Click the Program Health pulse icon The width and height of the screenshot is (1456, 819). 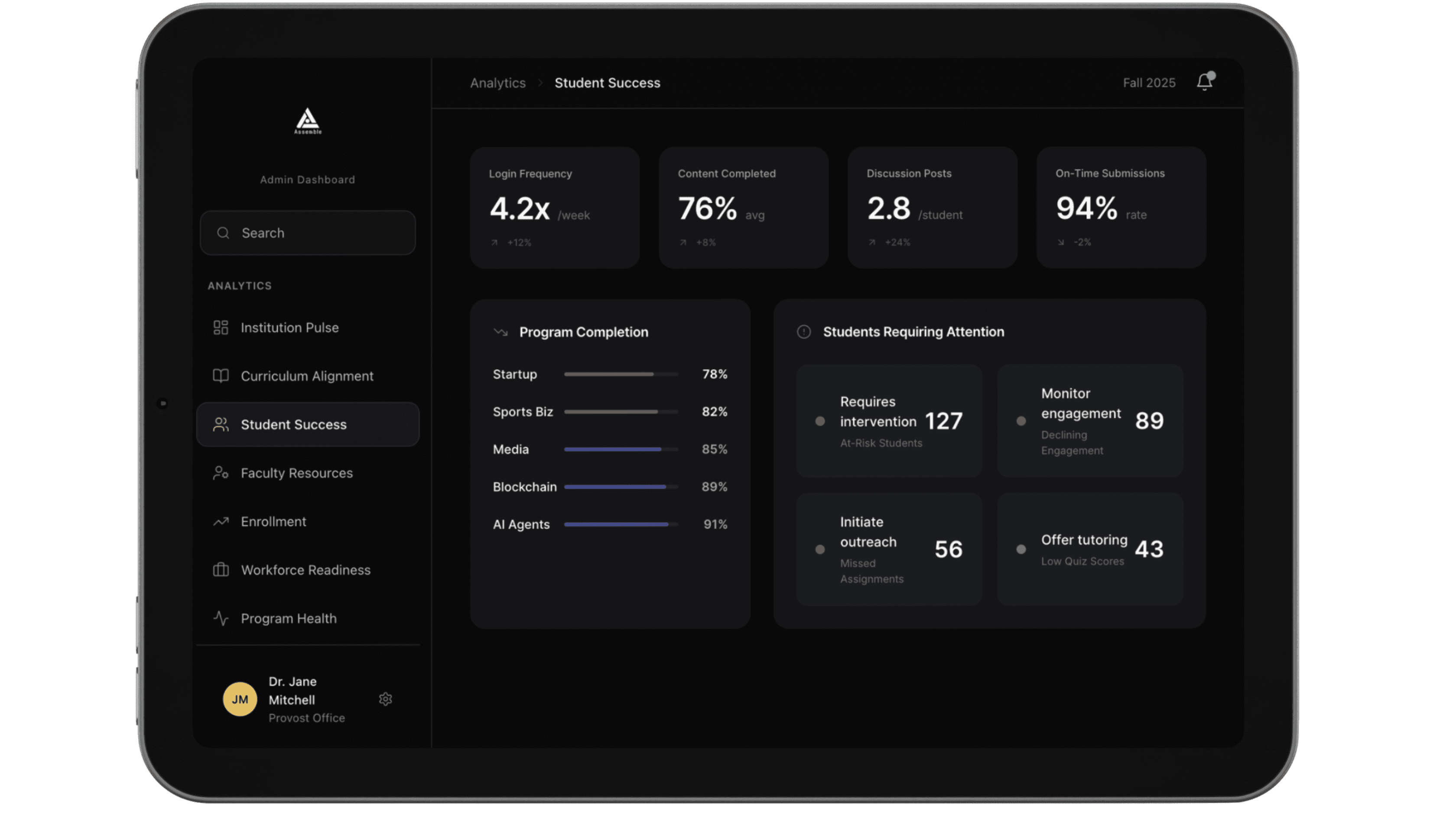(221, 618)
